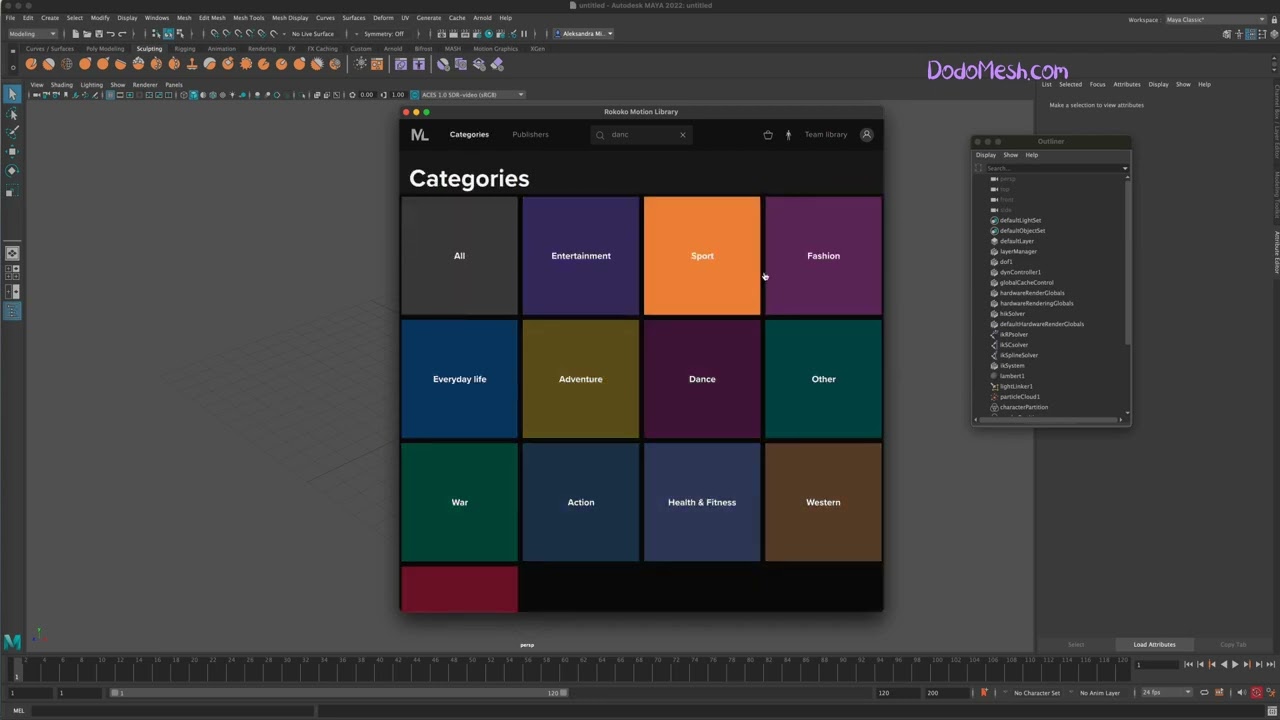Screen dimensions: 1280x720
Task: Open the user account icon
Action: point(867,134)
